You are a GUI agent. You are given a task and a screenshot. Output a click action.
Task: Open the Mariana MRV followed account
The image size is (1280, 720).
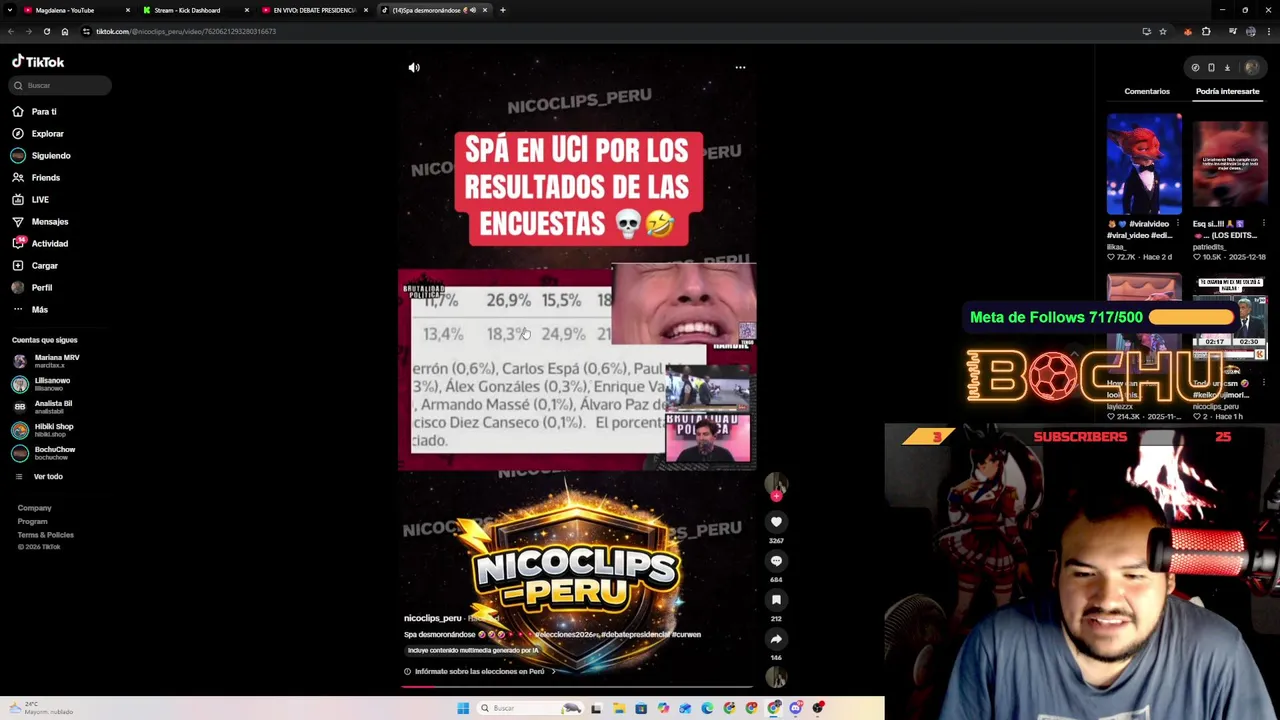46,361
